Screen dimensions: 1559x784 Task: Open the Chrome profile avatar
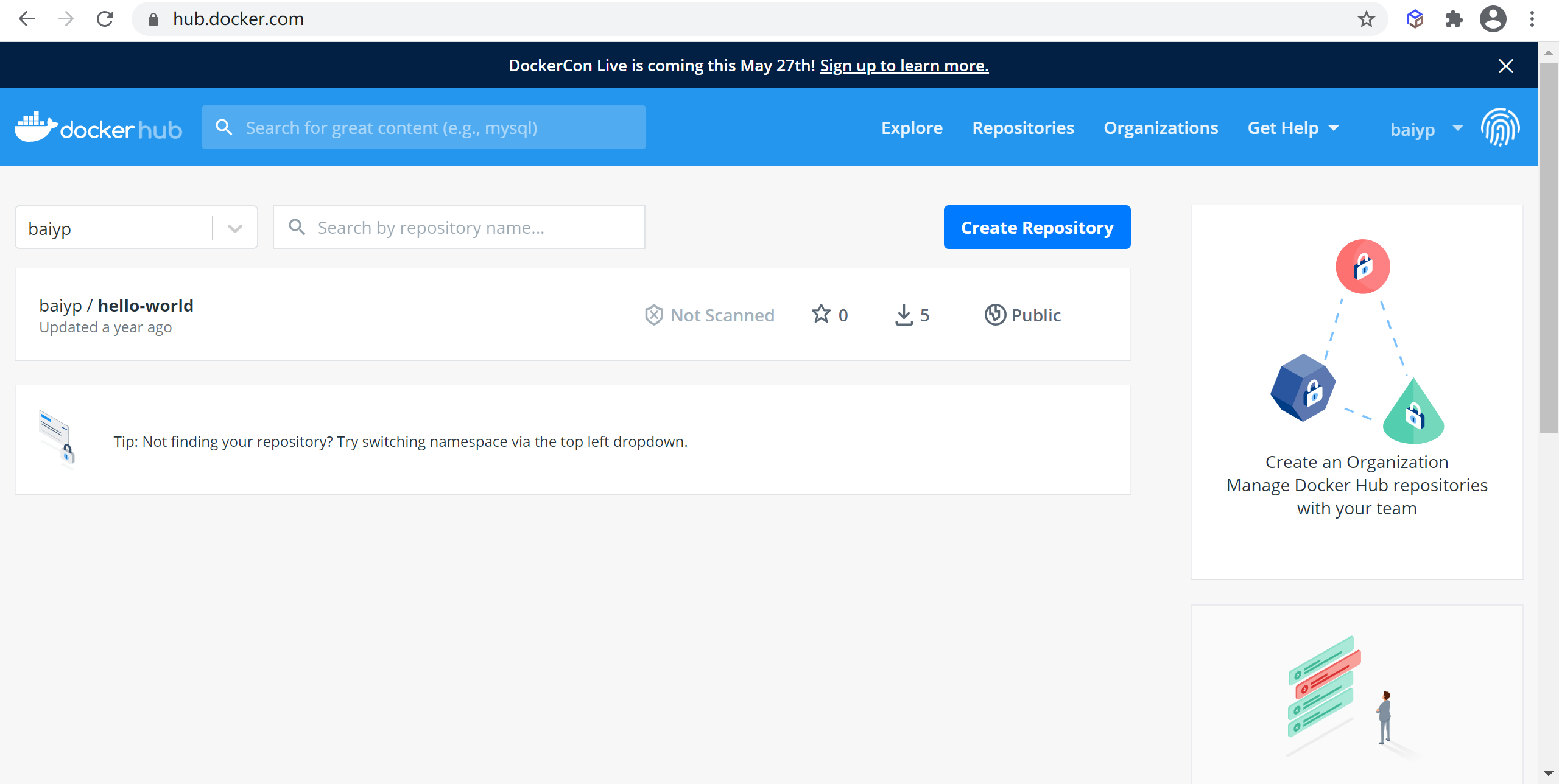pyautogui.click(x=1493, y=19)
